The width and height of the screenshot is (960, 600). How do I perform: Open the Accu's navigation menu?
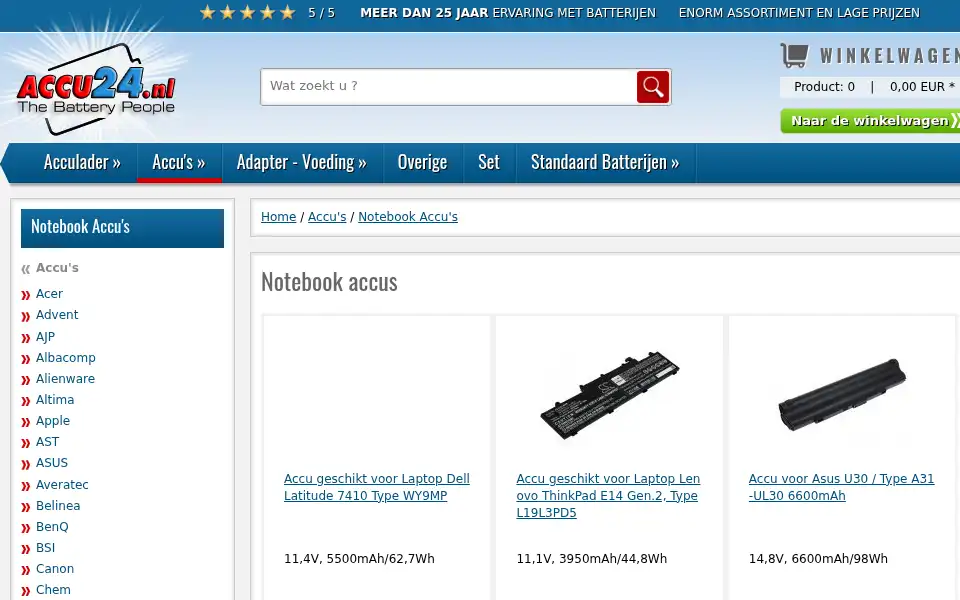179,162
